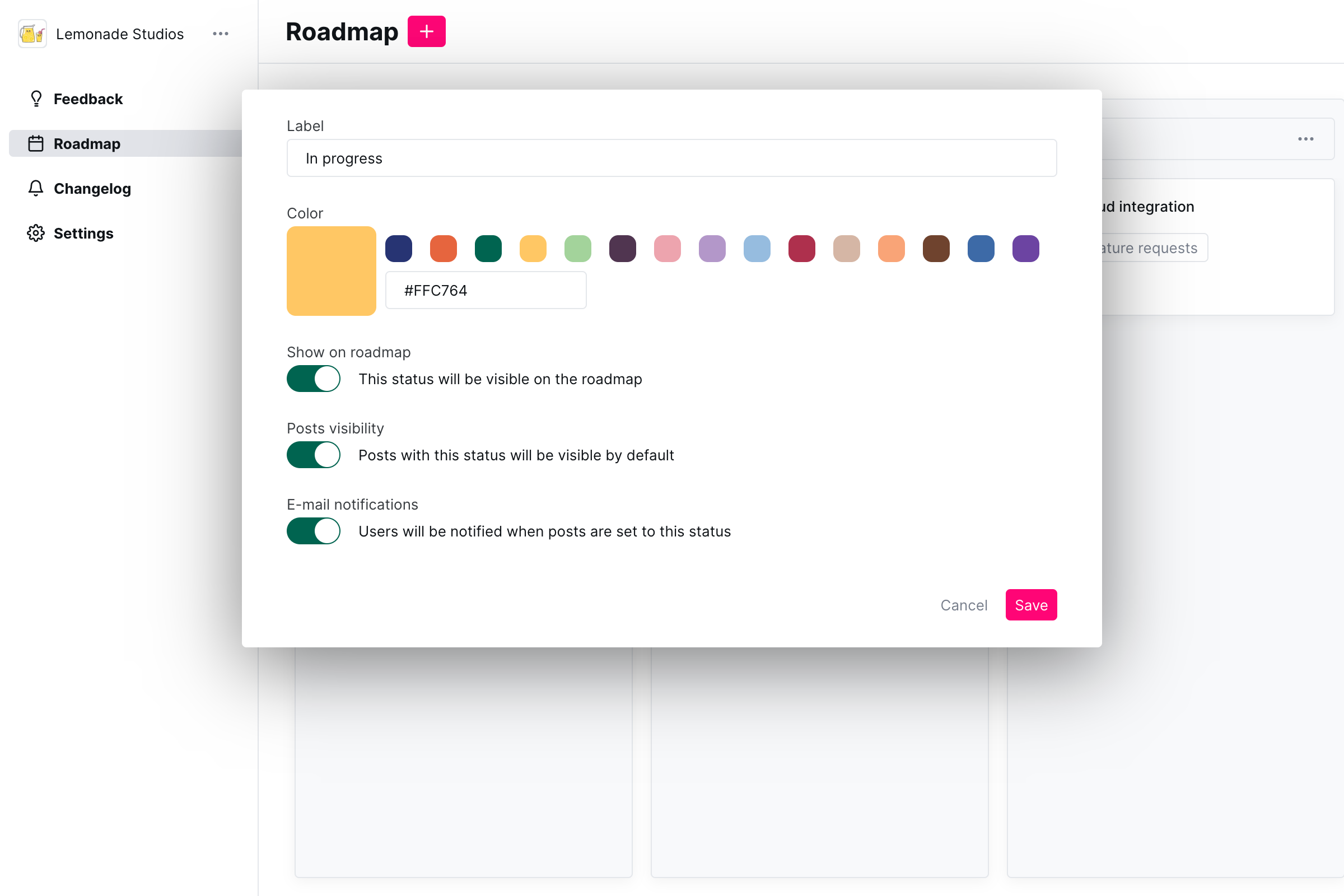Click the Settings gear icon
Viewport: 1344px width, 896px height.
pyautogui.click(x=36, y=233)
